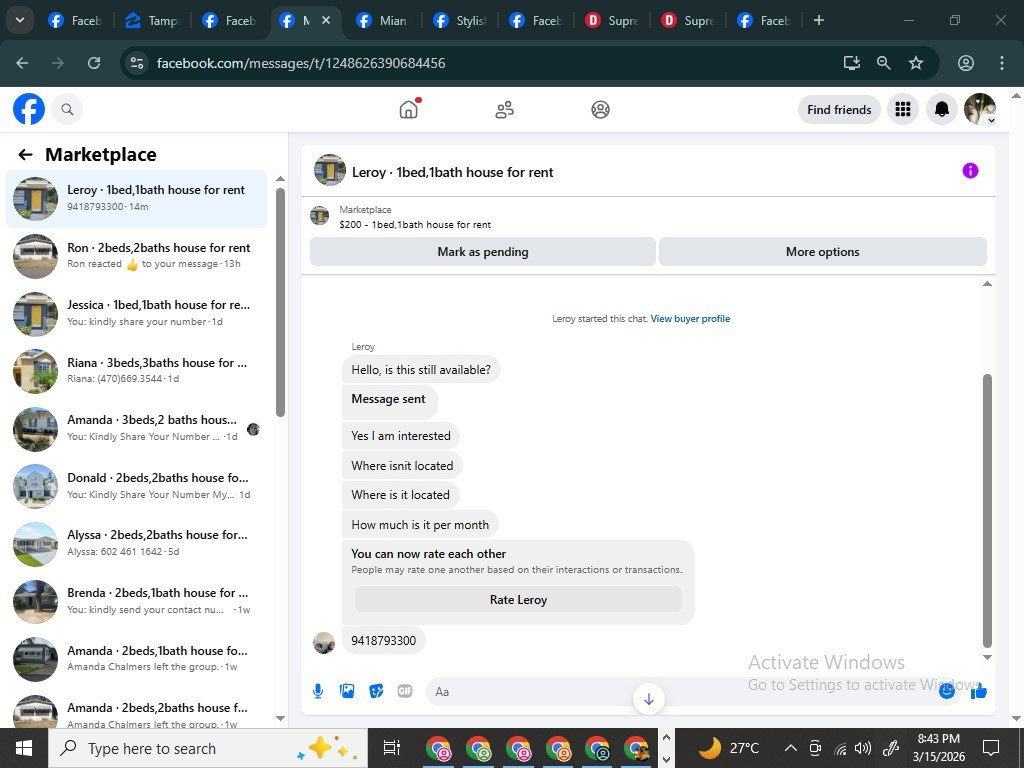Viewport: 1024px width, 768px height.
Task: Open More options for the listing
Action: 822,252
